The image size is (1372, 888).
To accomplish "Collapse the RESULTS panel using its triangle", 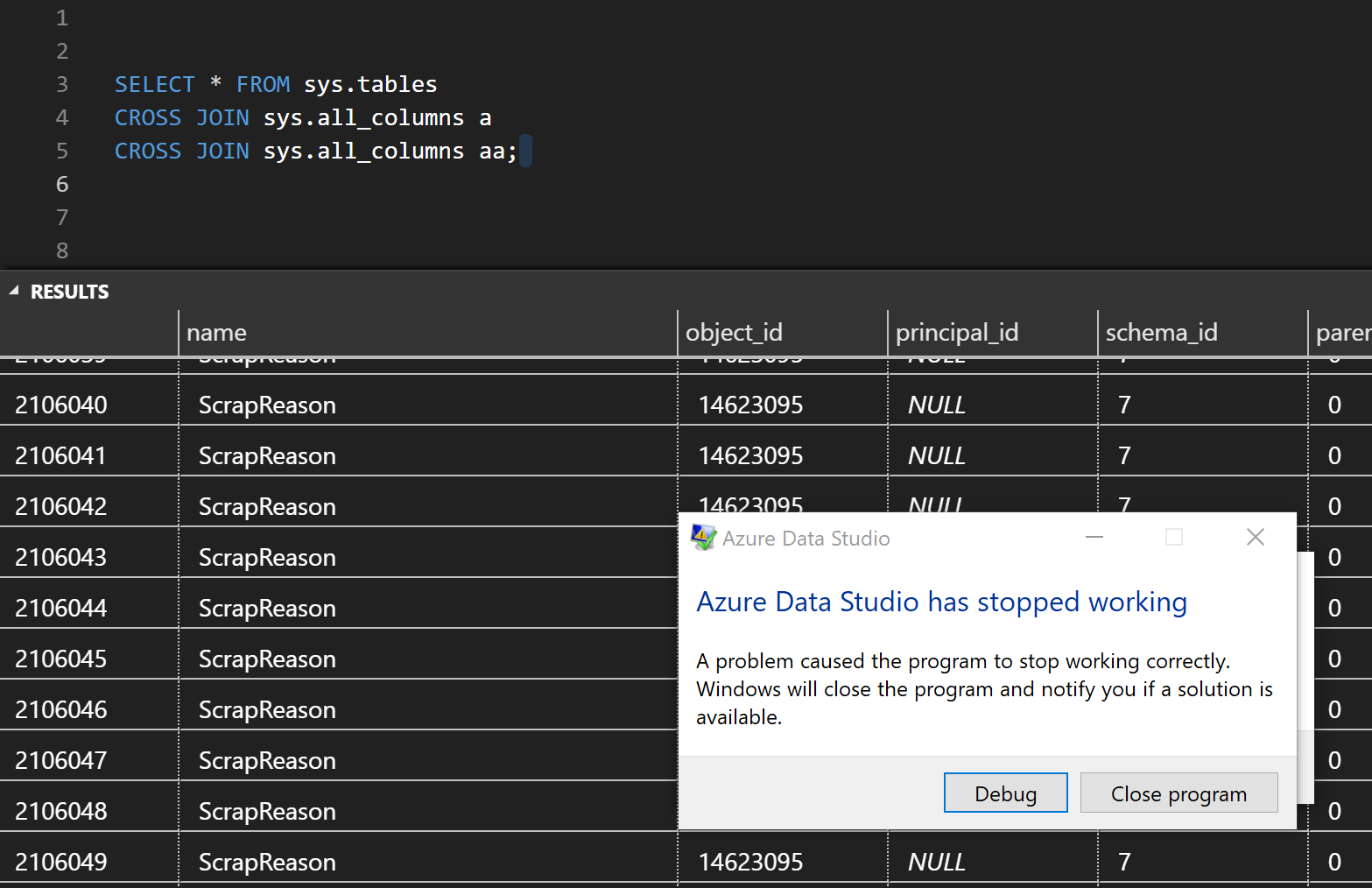I will 12,289.
